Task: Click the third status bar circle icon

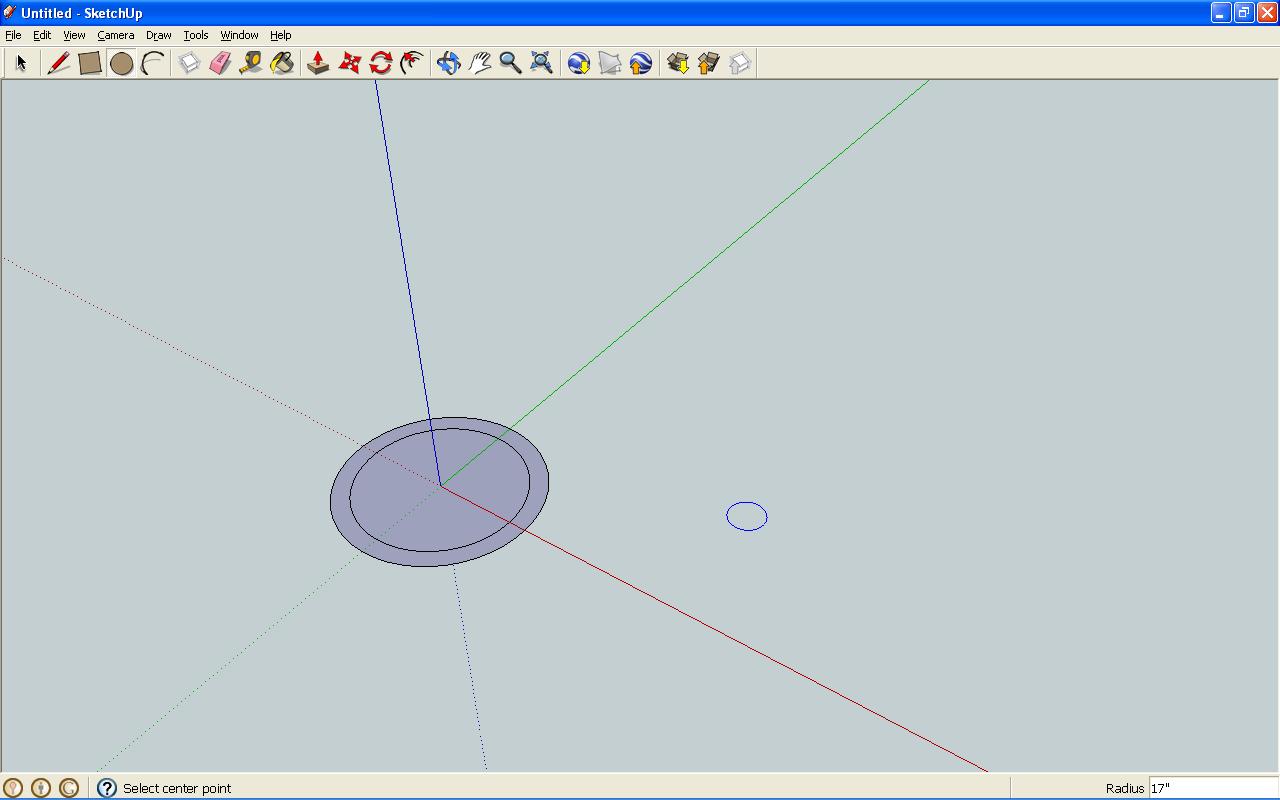Action: [x=69, y=788]
